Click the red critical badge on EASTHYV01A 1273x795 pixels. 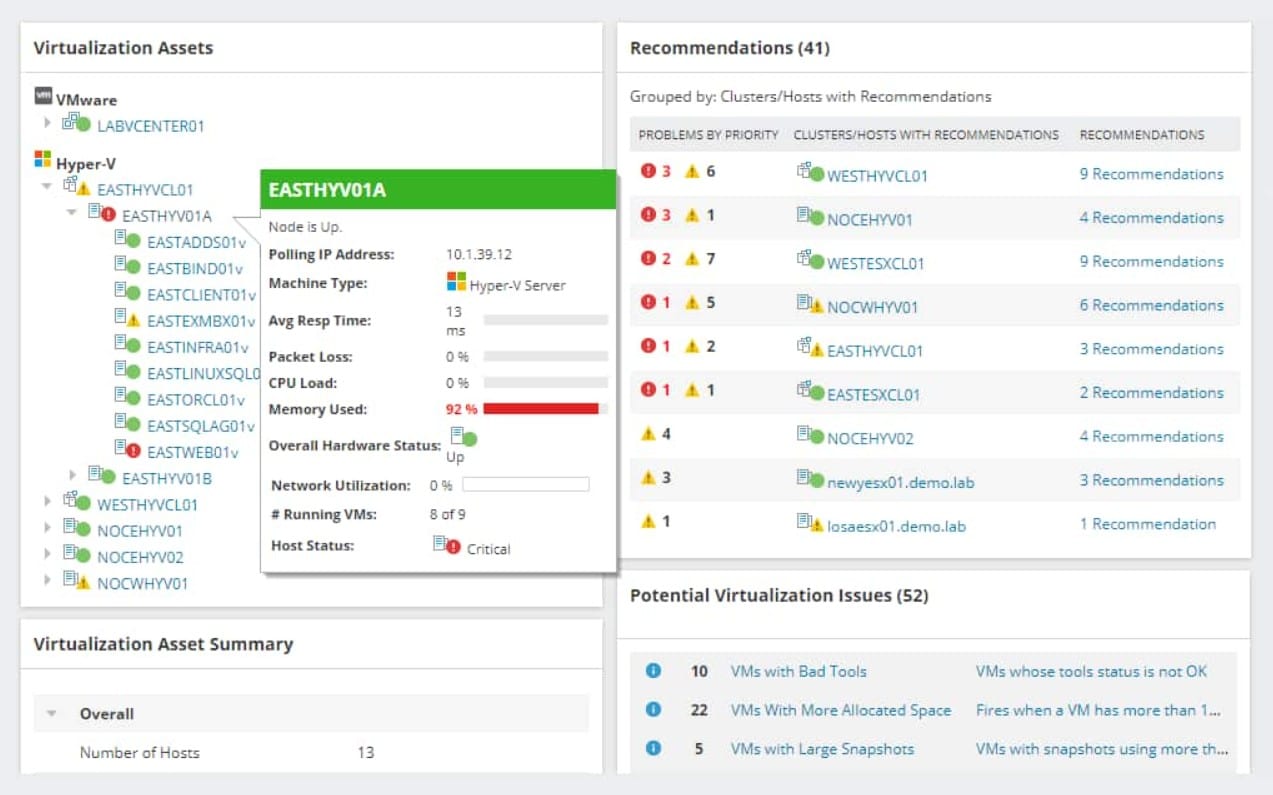pos(110,213)
